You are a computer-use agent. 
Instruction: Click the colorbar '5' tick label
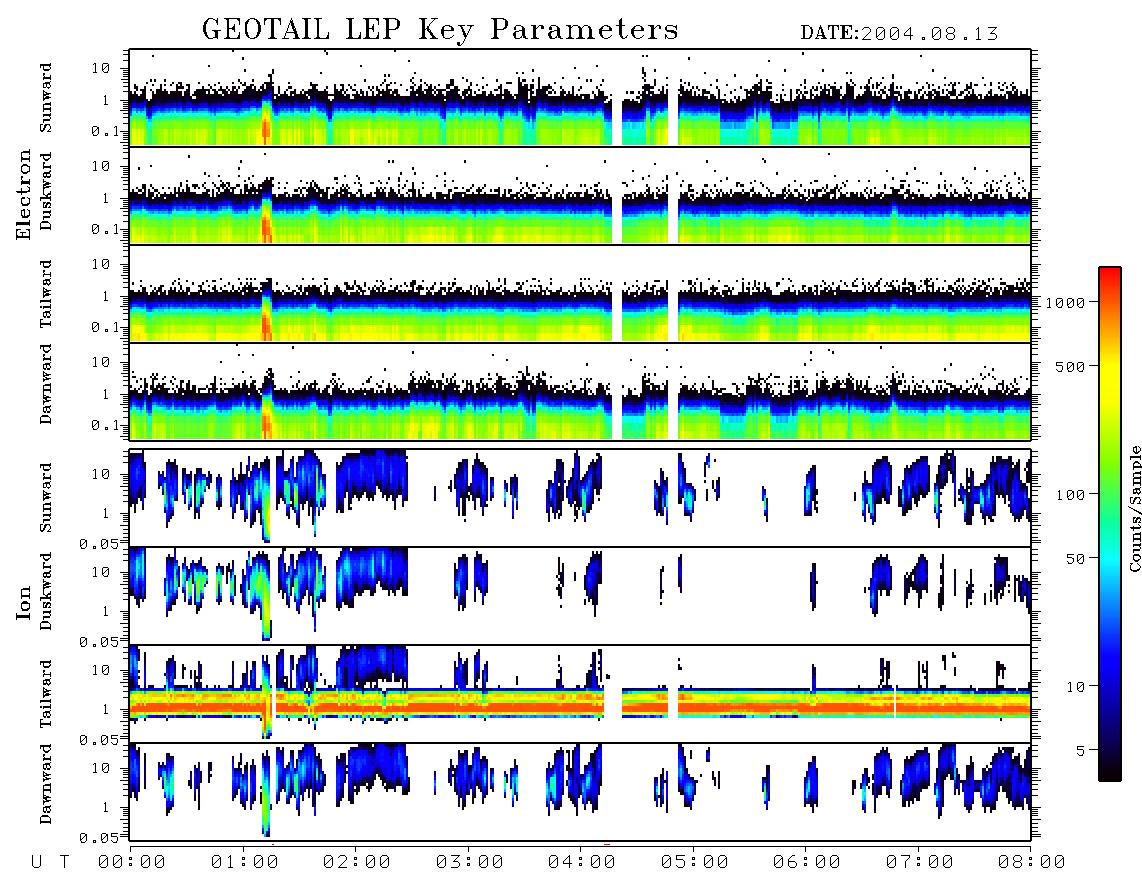pos(1080,750)
